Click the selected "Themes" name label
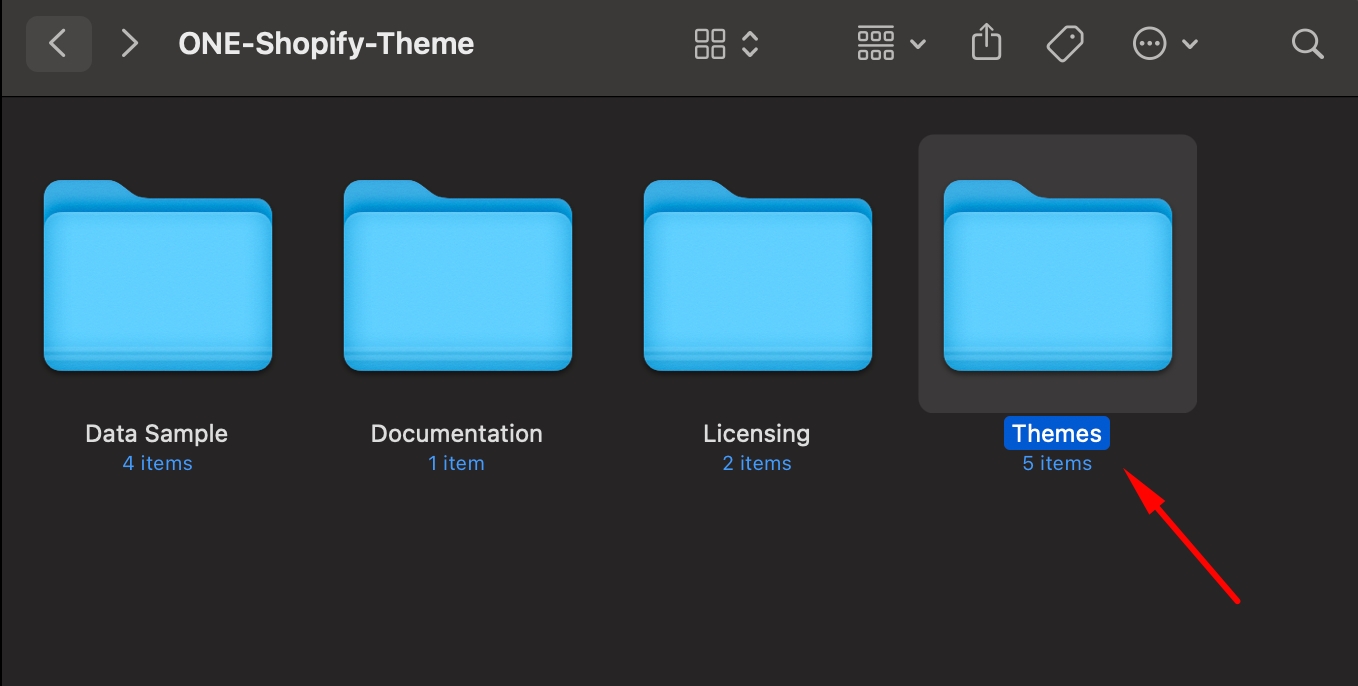The width and height of the screenshot is (1358, 686). (x=1057, y=434)
